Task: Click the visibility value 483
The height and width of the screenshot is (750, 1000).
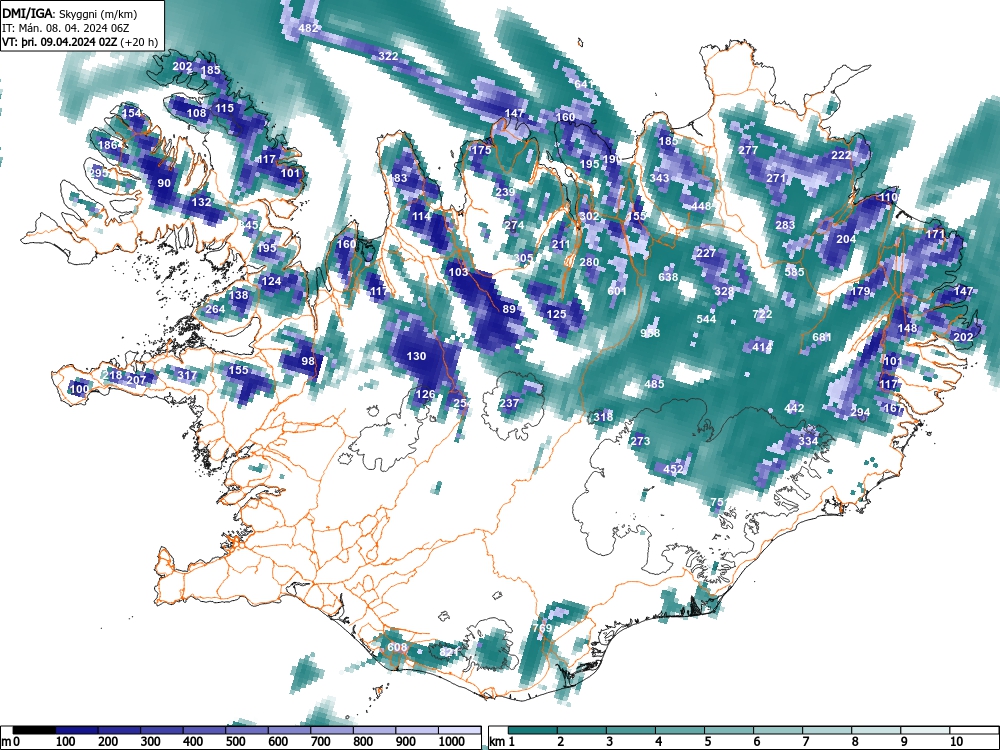Action: 398,178
